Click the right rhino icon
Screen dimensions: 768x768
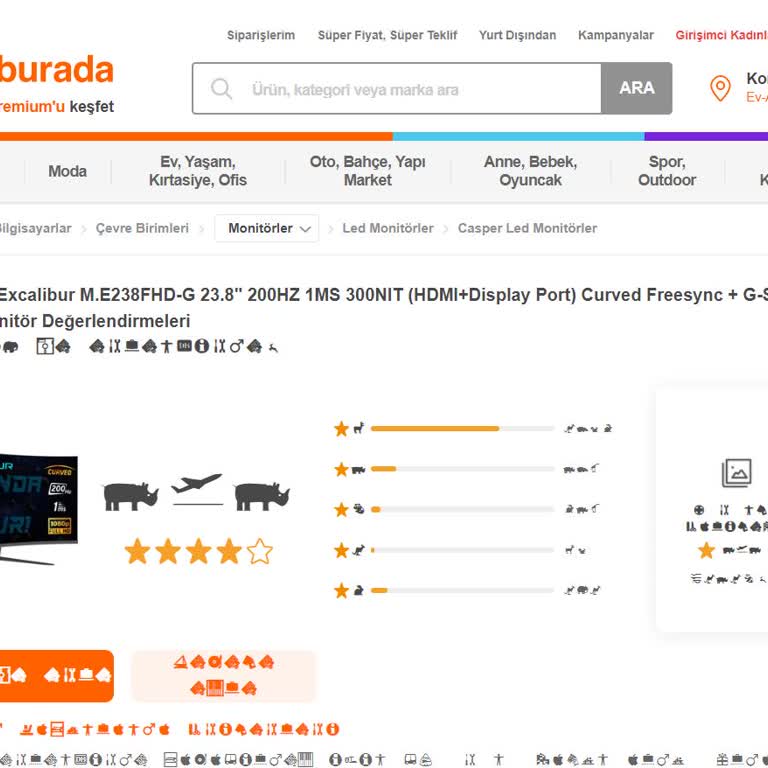(262, 497)
